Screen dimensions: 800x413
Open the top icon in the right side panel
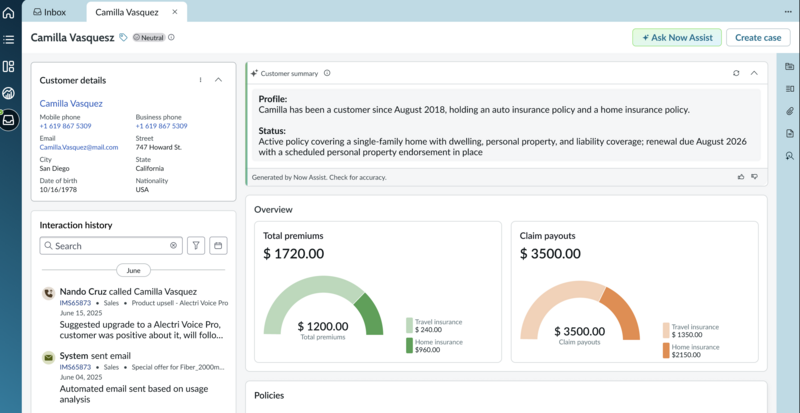[x=789, y=66]
